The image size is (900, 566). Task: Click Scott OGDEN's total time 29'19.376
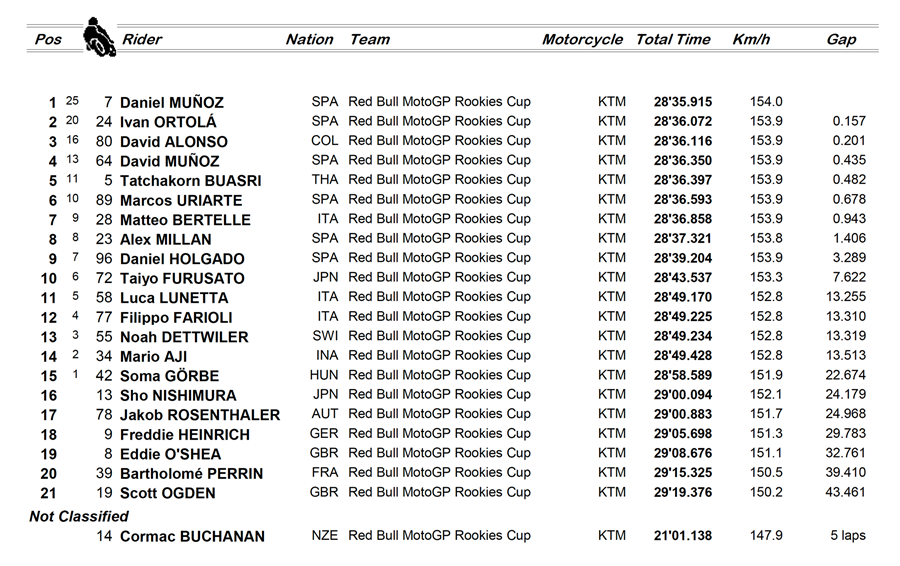click(683, 493)
